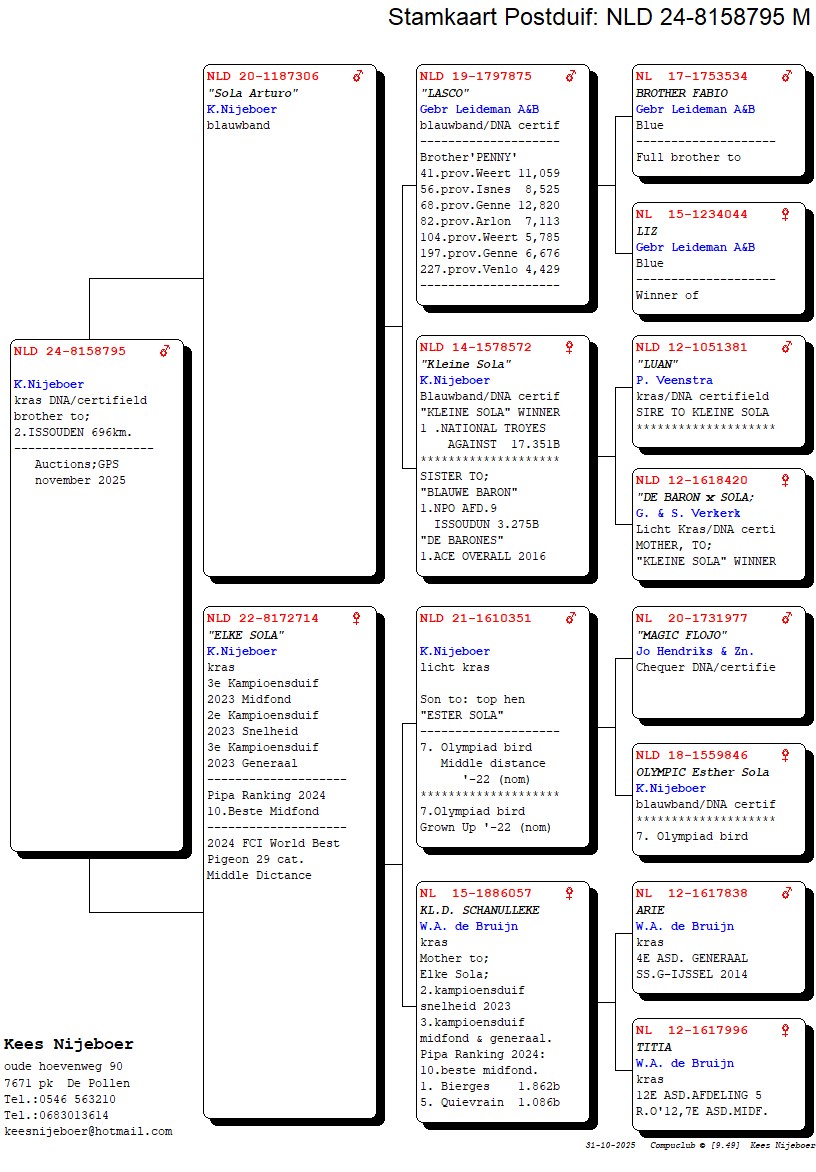
Task: Select the female symbol next to NLD 14-1578572
Action: coord(570,348)
